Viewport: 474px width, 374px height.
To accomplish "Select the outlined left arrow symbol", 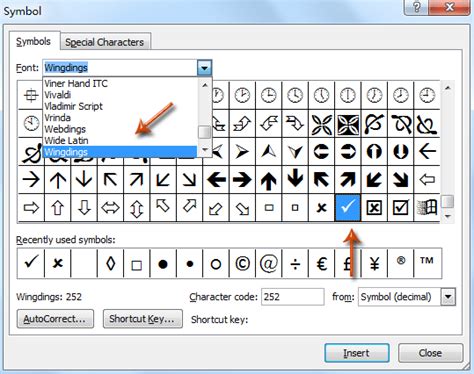I will click(427, 180).
